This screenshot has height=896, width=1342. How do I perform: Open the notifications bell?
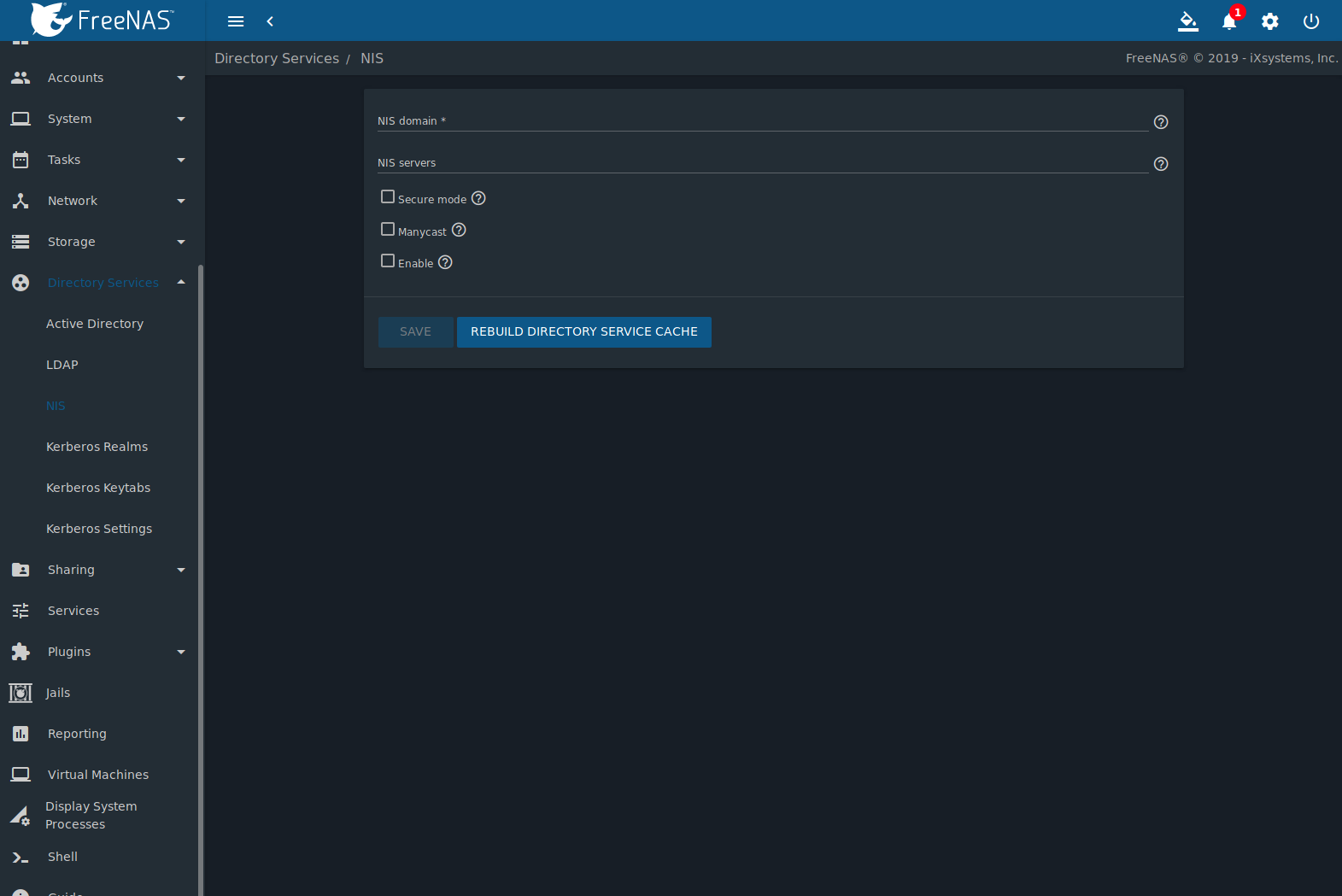tap(1229, 21)
